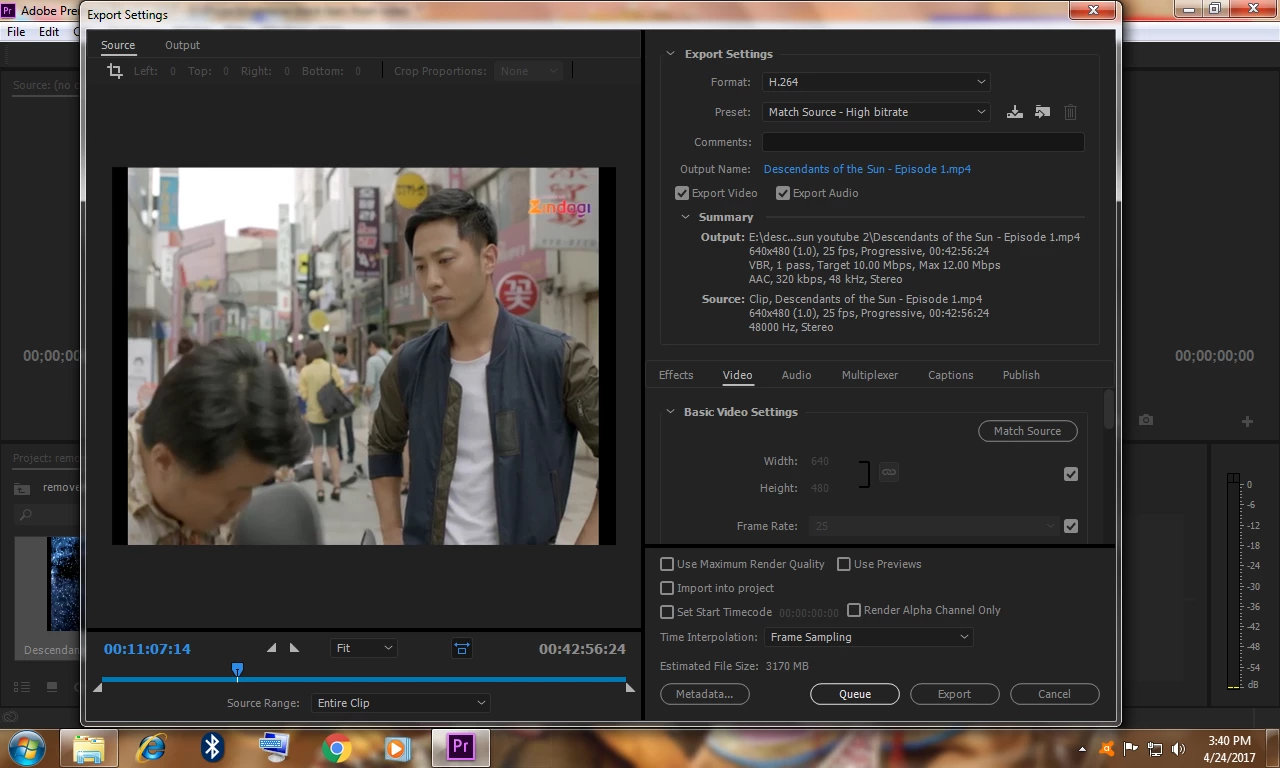Switch to the Audio tab

[796, 375]
